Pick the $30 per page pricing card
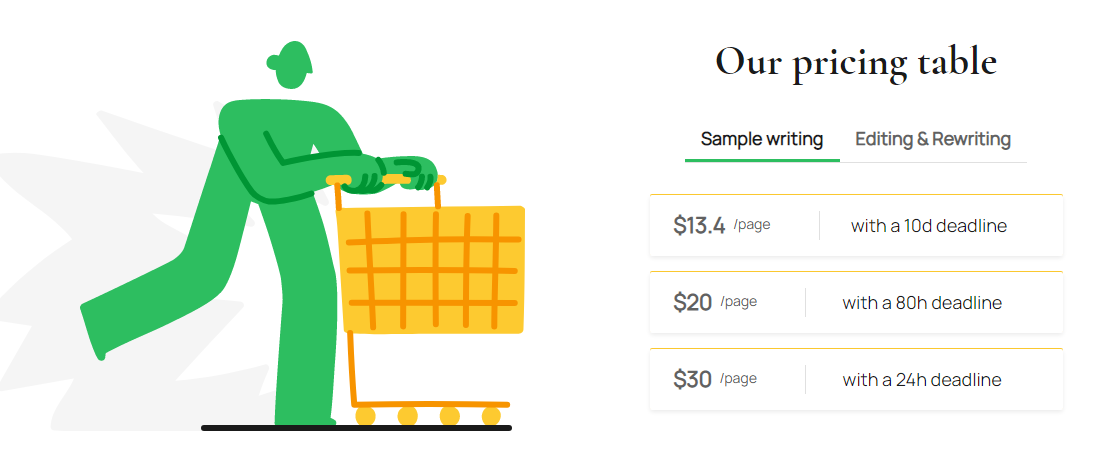The image size is (1107, 470). point(856,379)
